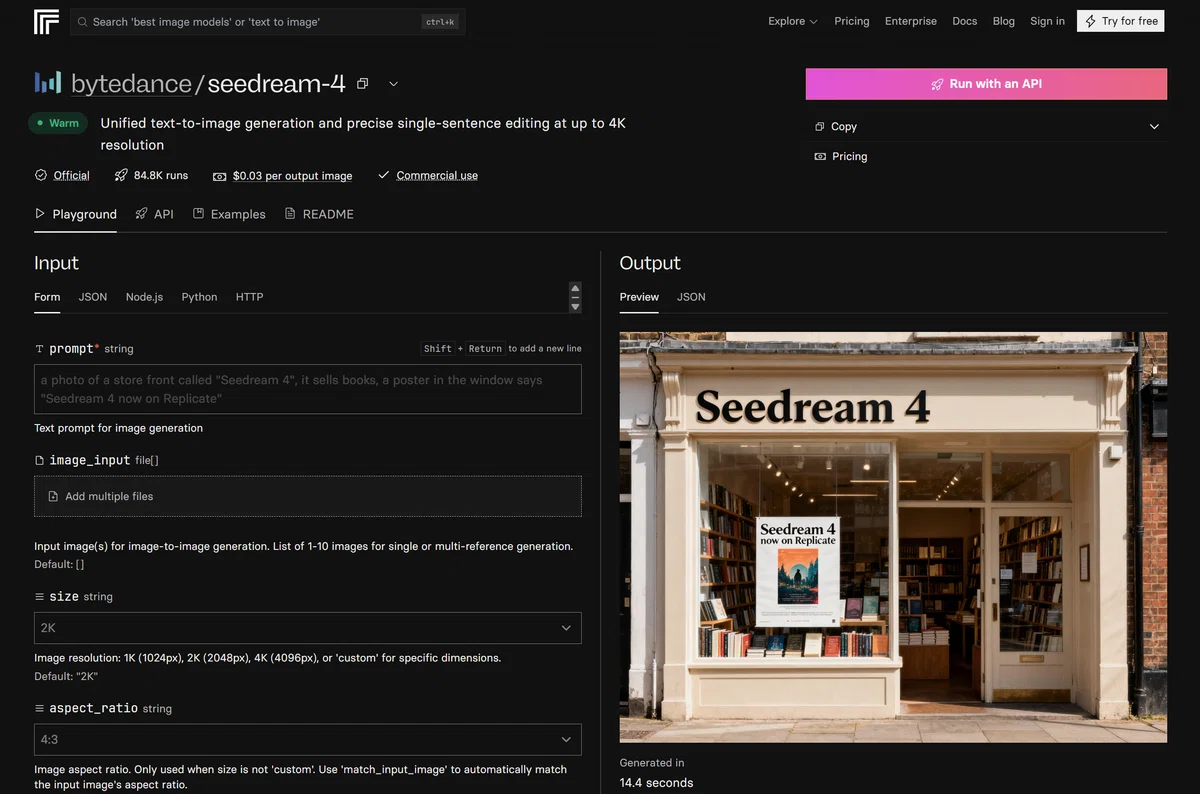The image size is (1200, 794).
Task: Click the Add multiple files document icon
Action: point(53,496)
